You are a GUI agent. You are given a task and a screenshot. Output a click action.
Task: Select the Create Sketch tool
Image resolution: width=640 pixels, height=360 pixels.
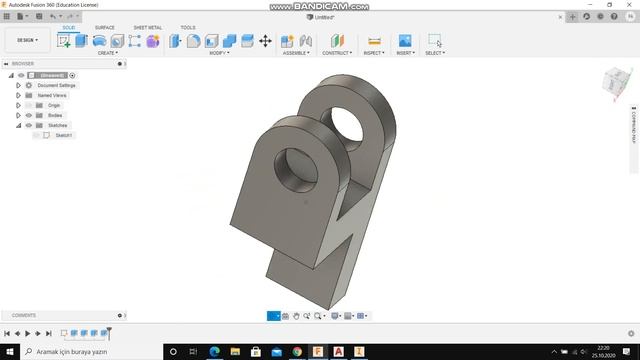(64, 41)
